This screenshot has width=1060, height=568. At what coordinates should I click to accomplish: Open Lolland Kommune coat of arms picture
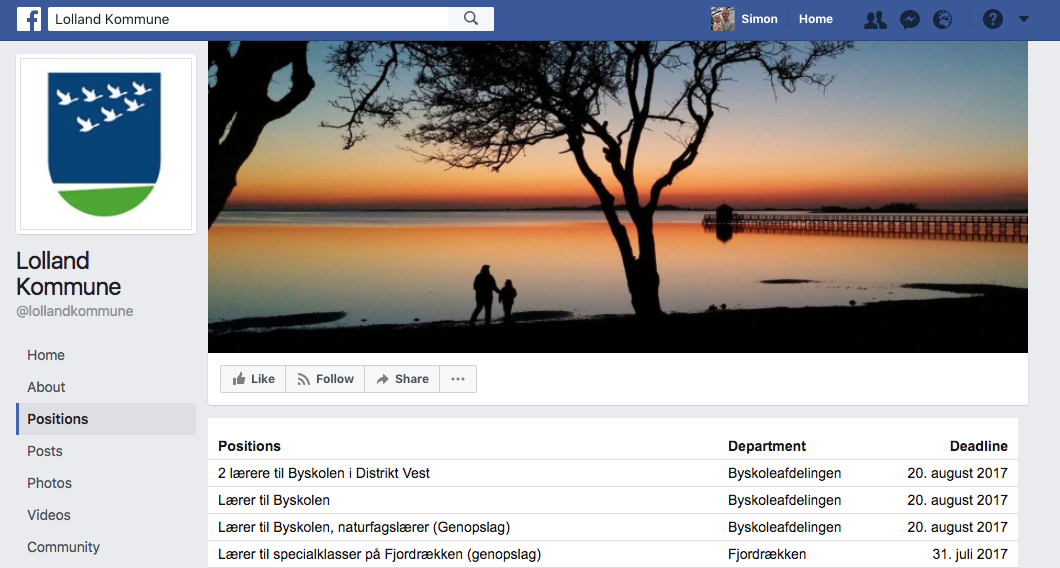point(105,144)
